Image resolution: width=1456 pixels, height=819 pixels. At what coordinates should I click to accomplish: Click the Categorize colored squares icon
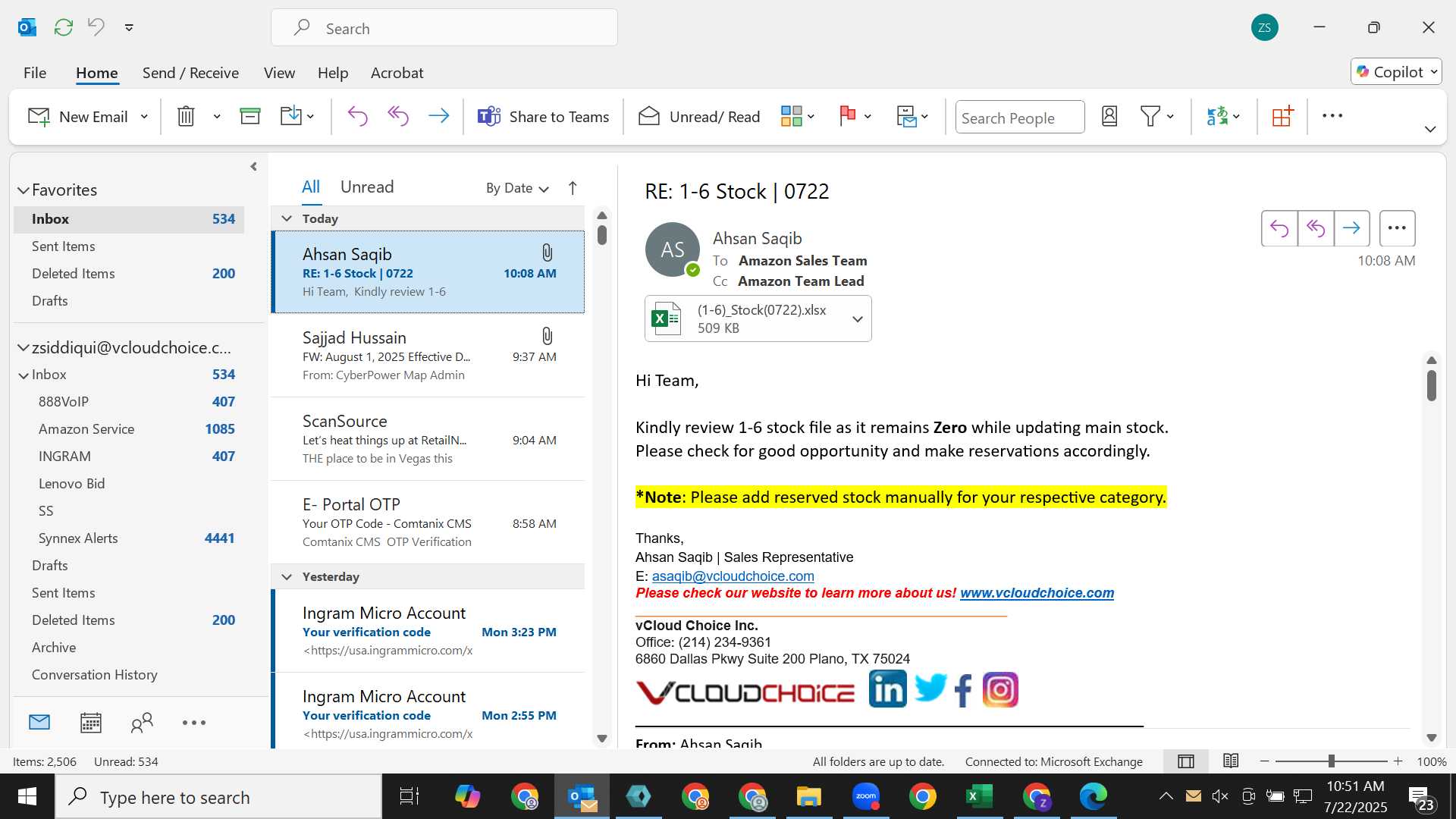pos(791,116)
